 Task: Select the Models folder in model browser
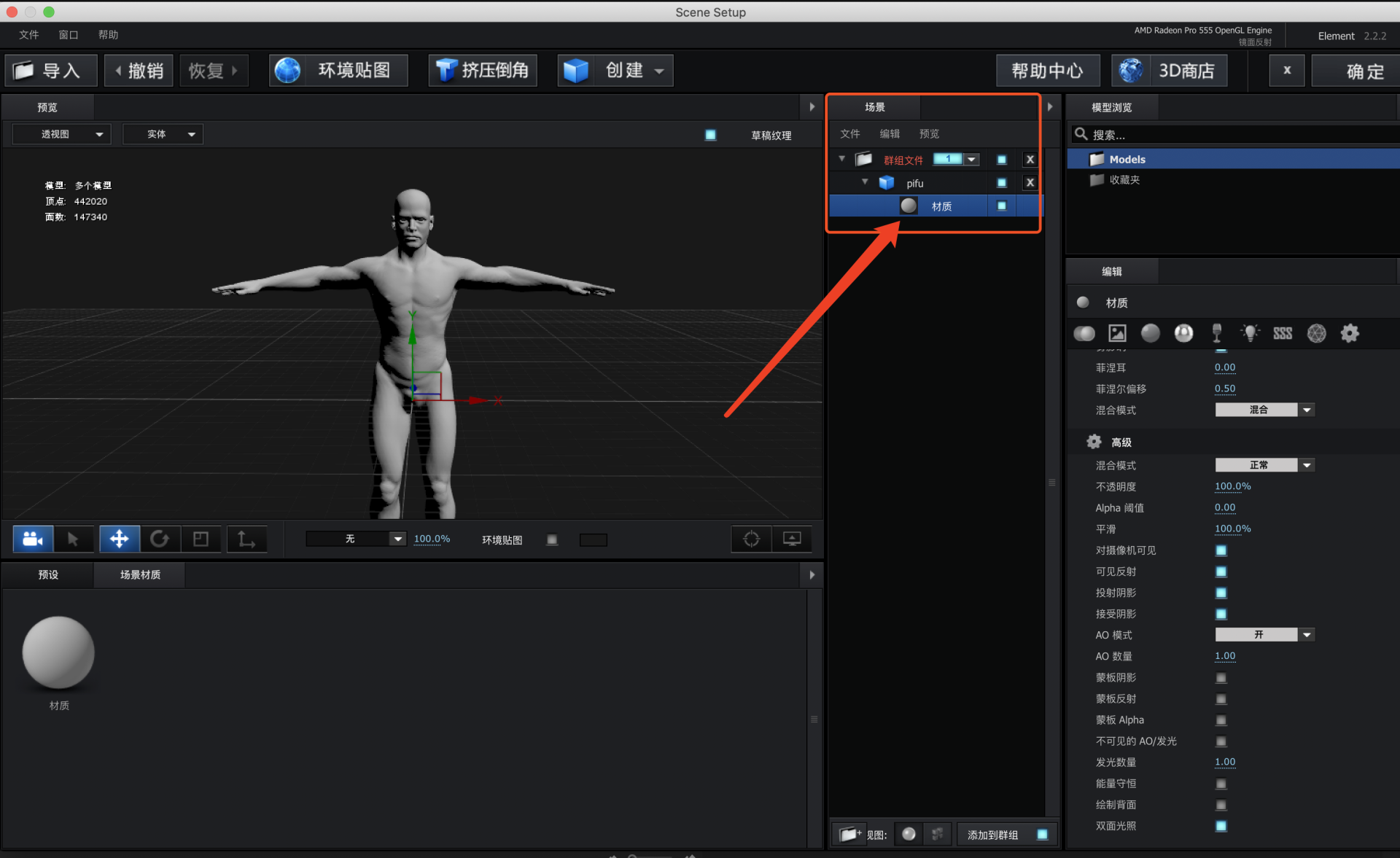pos(1234,159)
